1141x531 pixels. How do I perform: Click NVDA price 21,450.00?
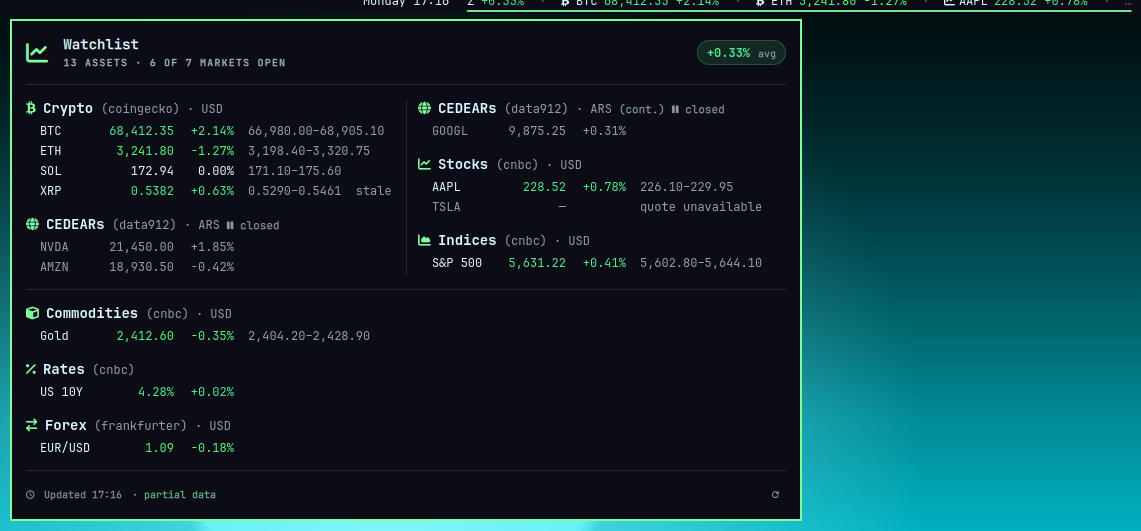click(x=141, y=247)
